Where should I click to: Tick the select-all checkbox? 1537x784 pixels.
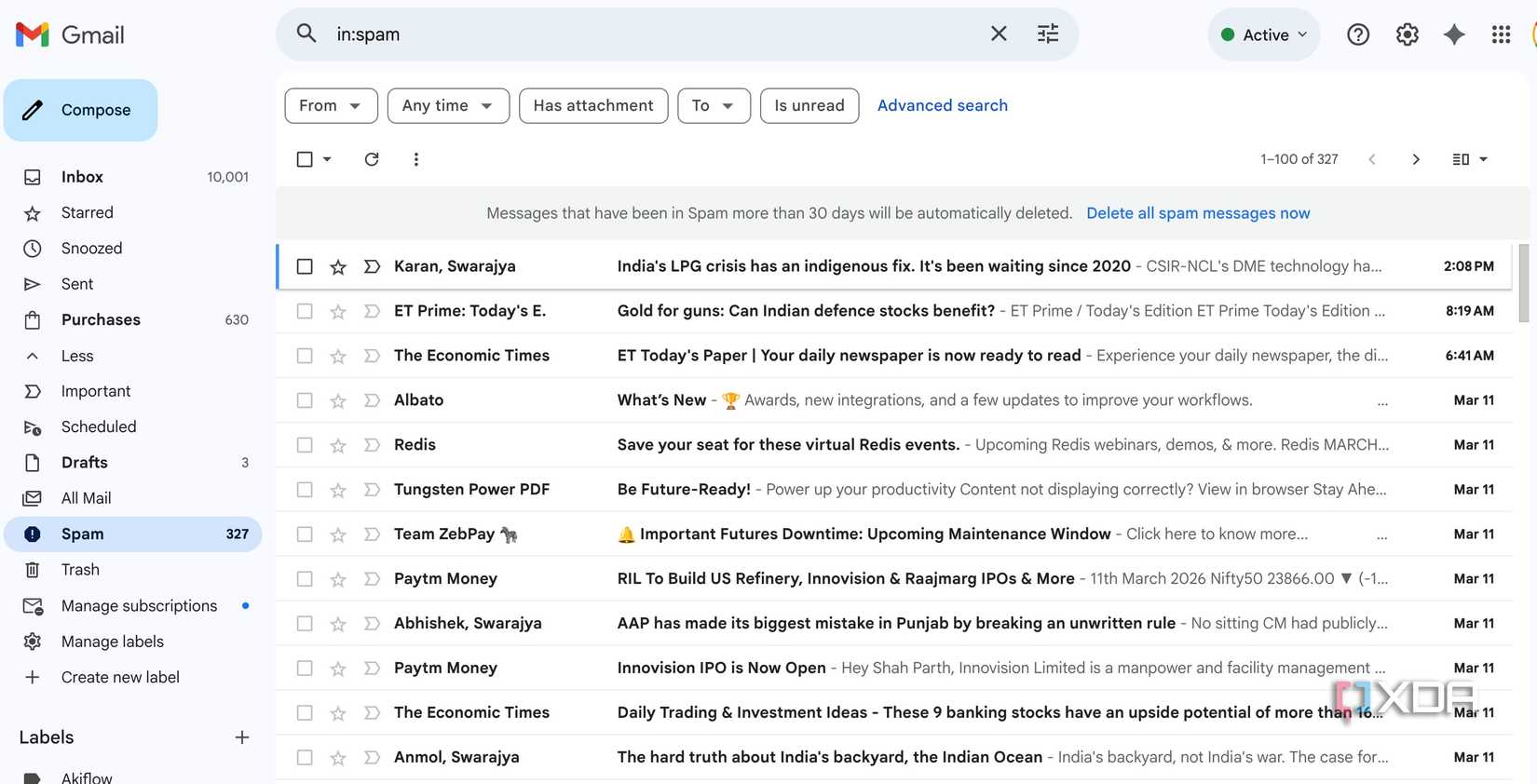[x=305, y=159]
